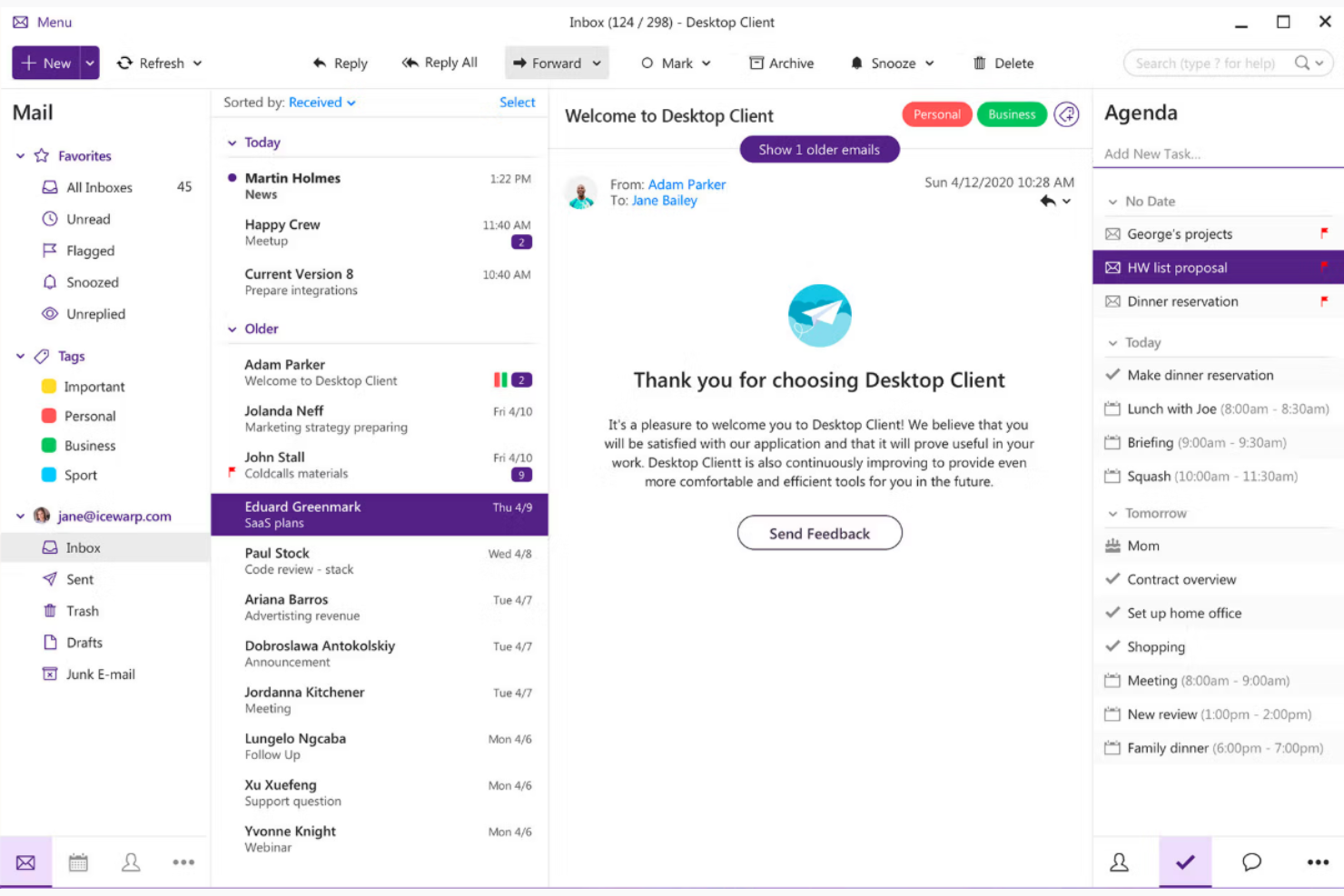Click the Send Feedback button
This screenshot has width=1344, height=896.
click(820, 533)
